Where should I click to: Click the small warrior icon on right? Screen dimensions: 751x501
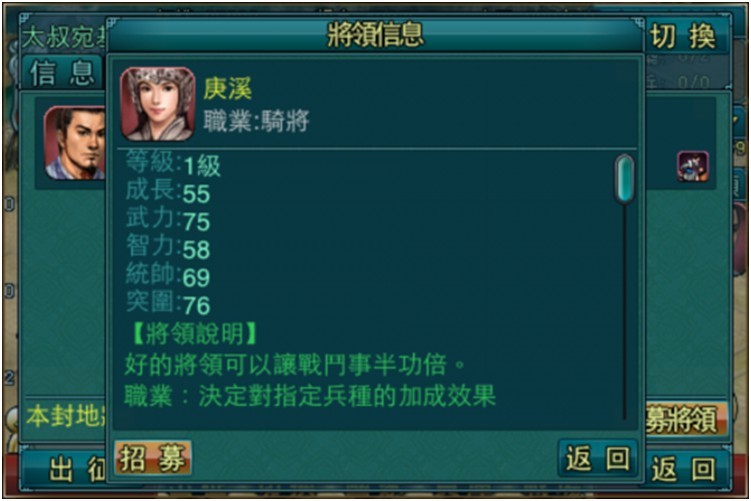point(693,167)
